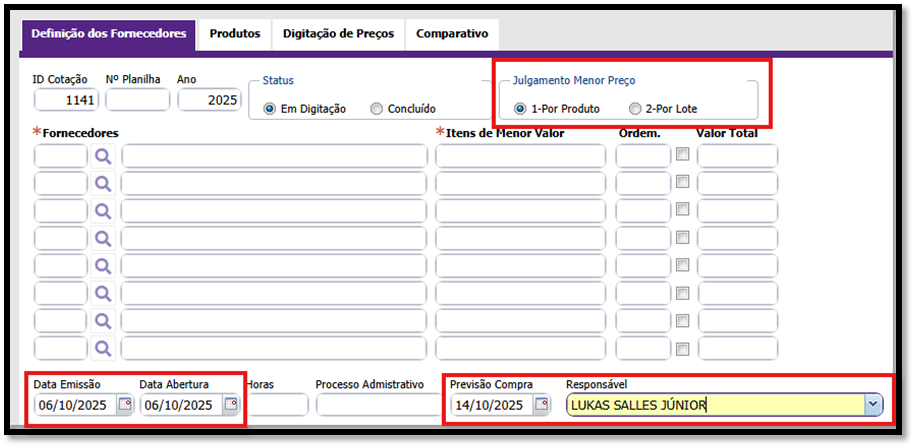This screenshot has width=915, height=448.
Task: Click the search magnifier in third Fornecedores row
Action: (x=103, y=211)
